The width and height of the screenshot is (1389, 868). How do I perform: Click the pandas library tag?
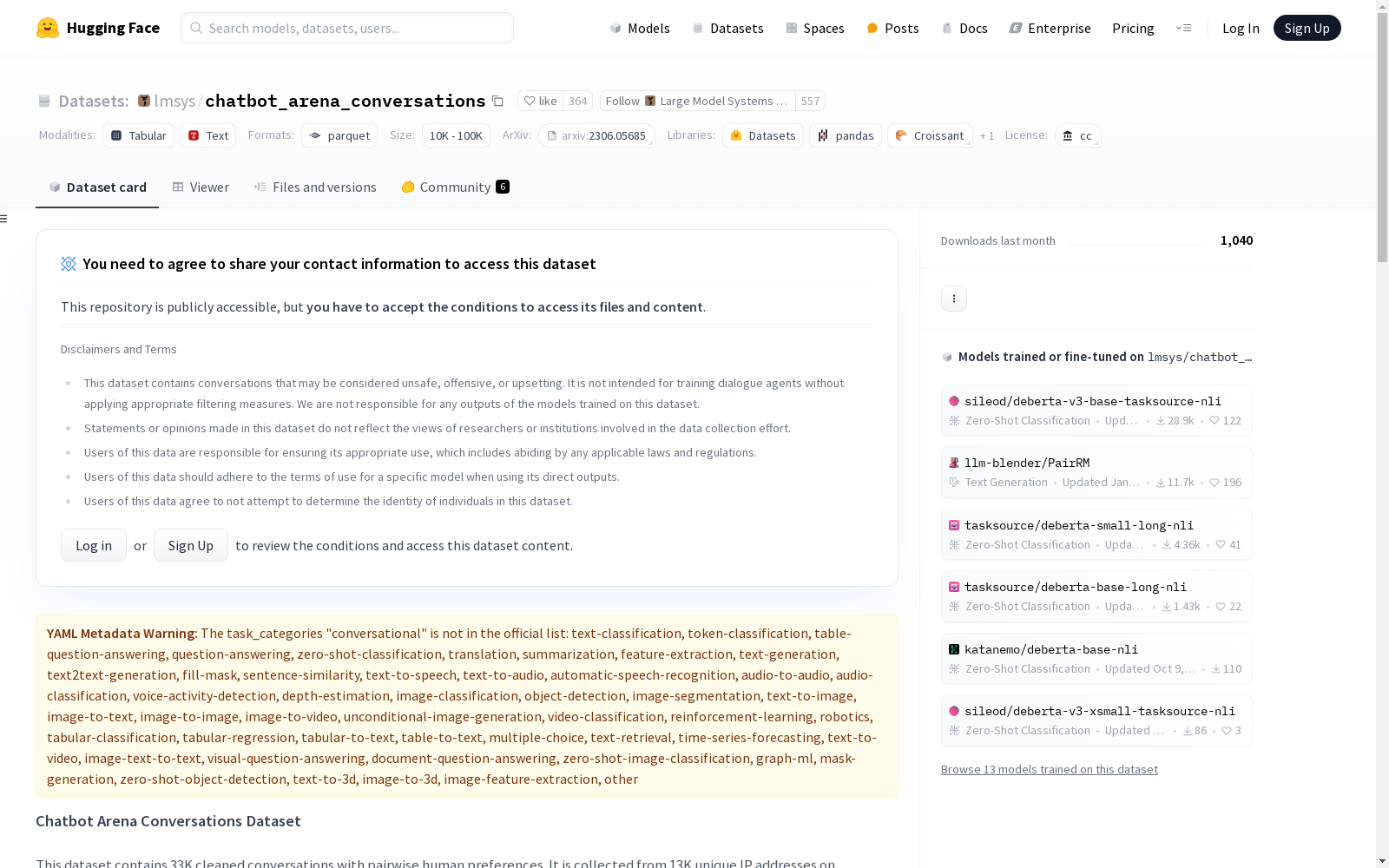(846, 135)
